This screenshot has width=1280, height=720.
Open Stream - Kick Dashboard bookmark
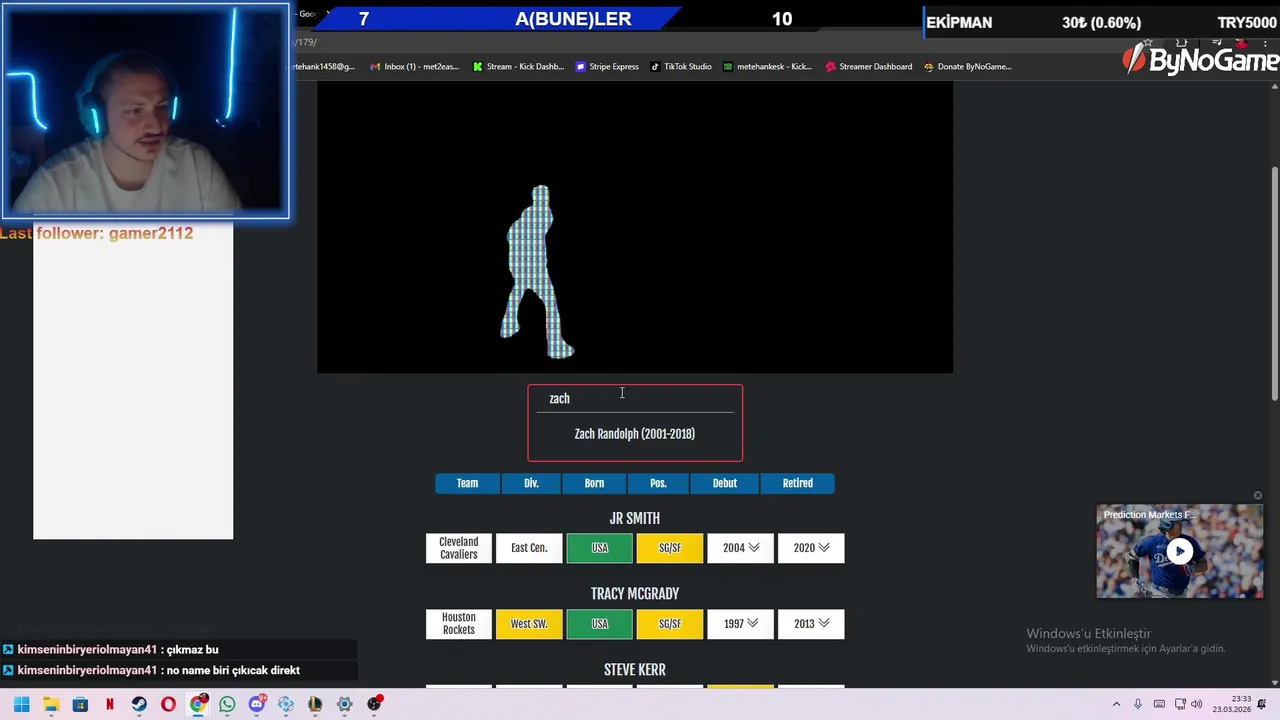pyautogui.click(x=518, y=67)
